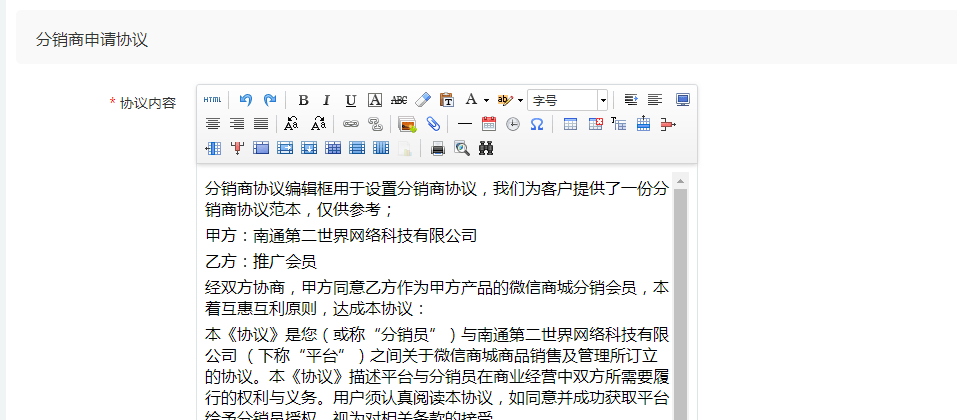Merge cell to the right
The width and height of the screenshot is (957, 420).
[x=285, y=148]
